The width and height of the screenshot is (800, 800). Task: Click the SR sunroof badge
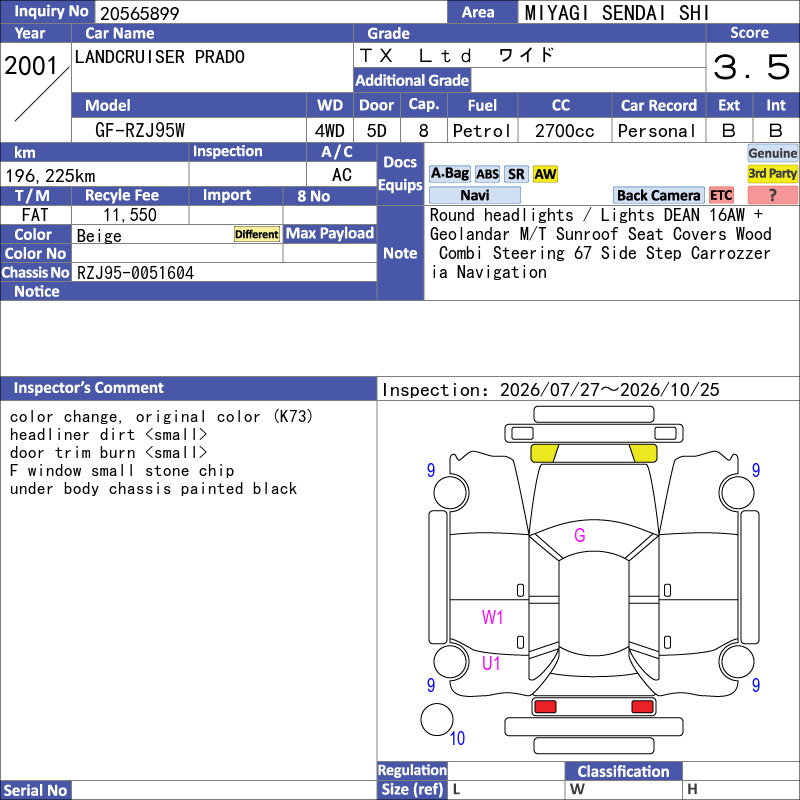pyautogui.click(x=516, y=174)
